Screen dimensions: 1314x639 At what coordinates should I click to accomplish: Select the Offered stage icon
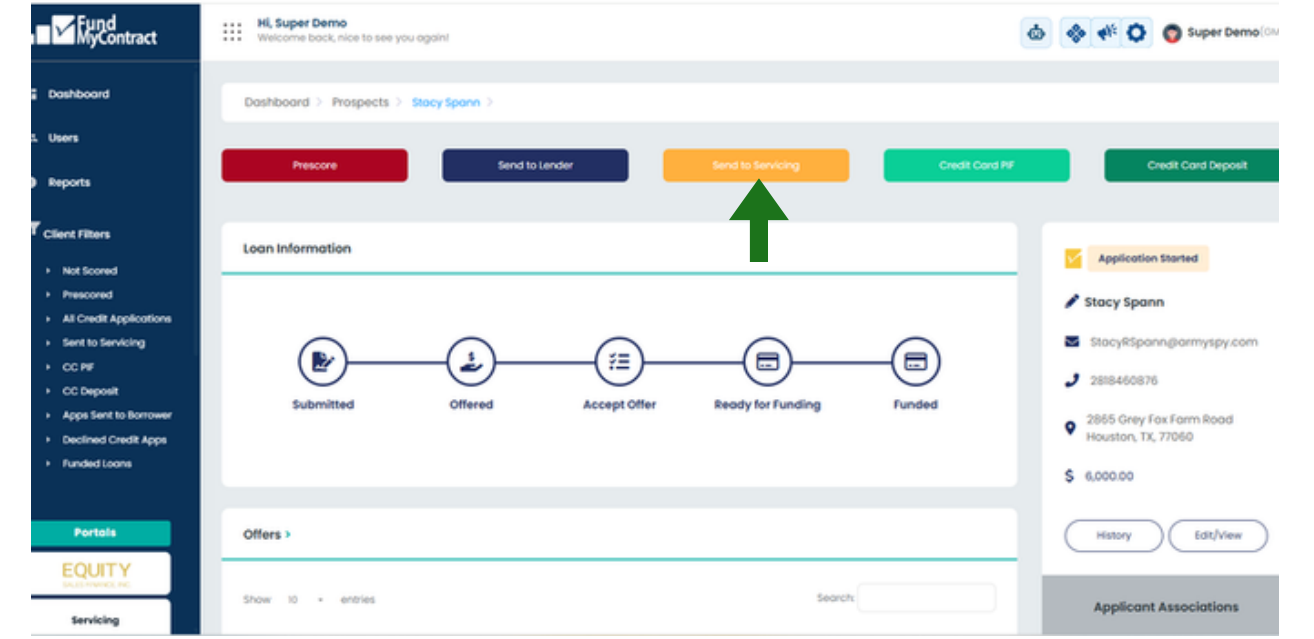pos(471,362)
